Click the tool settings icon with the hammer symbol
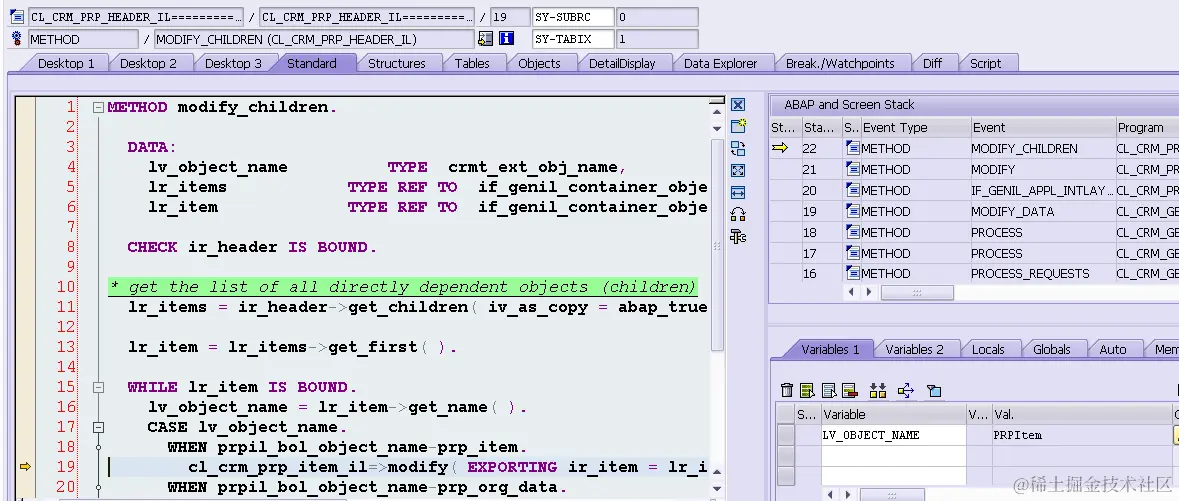This screenshot has height=501, width=1179. point(738,237)
